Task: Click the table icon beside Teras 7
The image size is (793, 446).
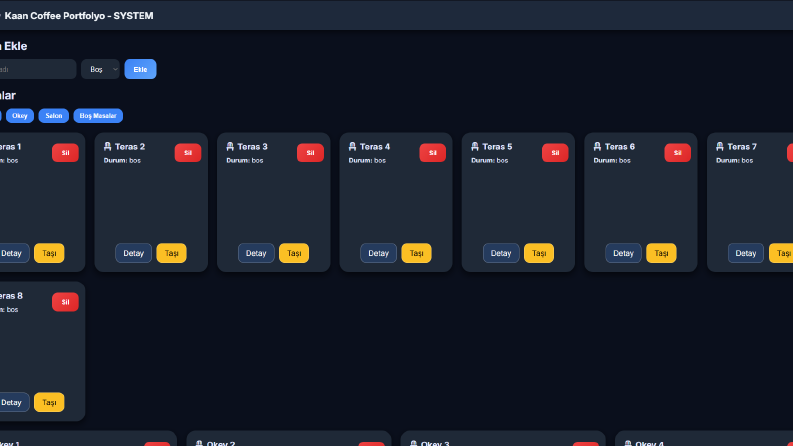Action: pyautogui.click(x=720, y=147)
